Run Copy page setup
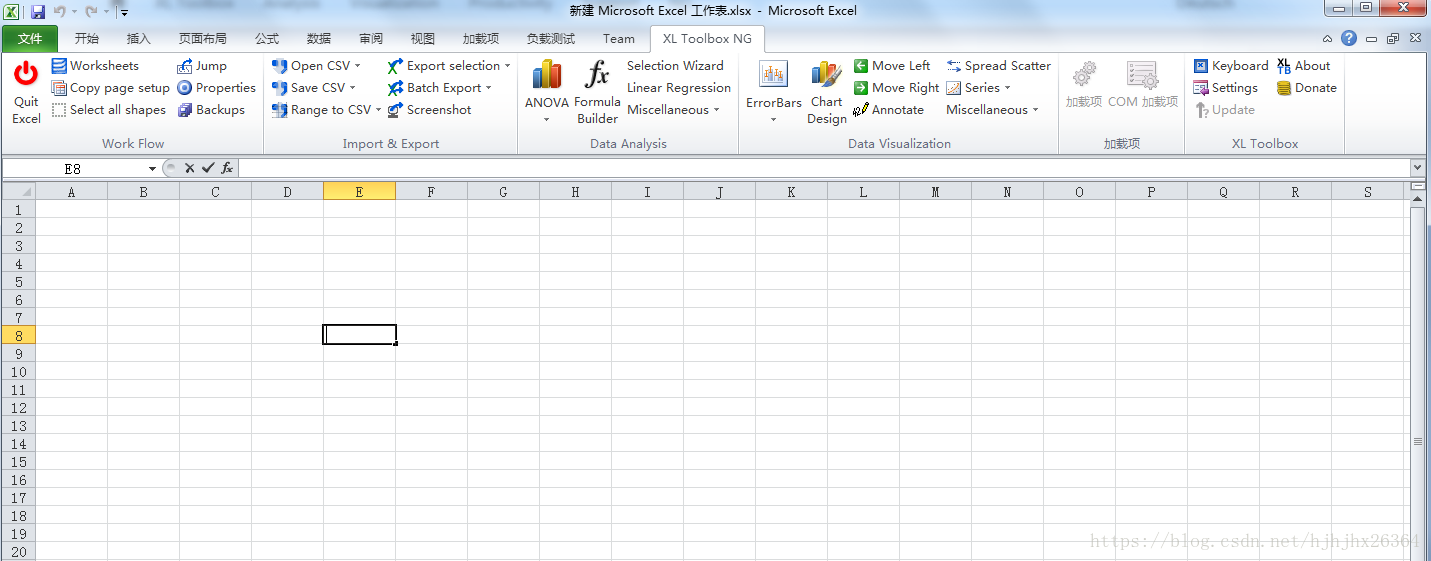 (x=110, y=87)
